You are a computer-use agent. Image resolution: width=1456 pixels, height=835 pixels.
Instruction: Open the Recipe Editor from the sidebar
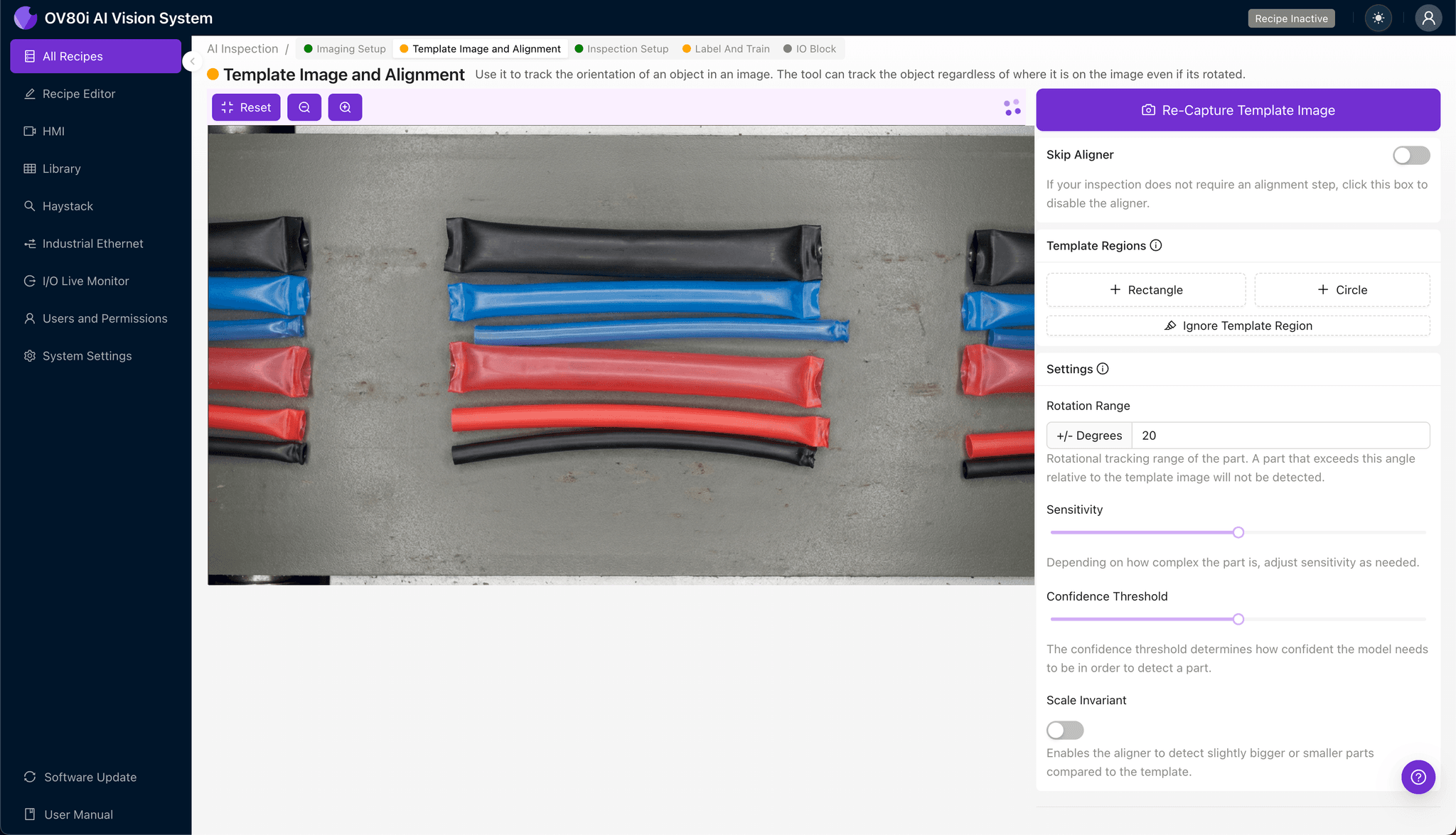[x=78, y=93]
